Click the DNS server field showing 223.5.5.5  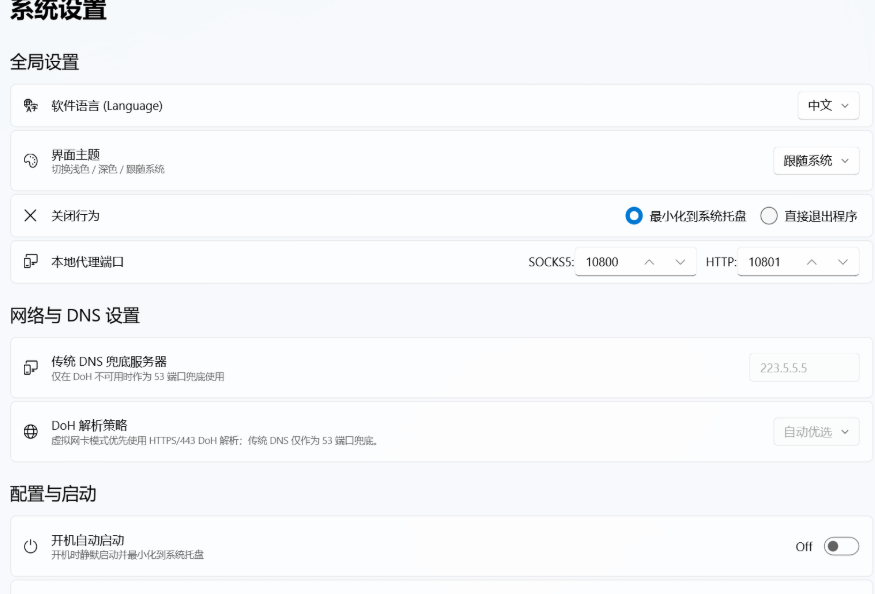point(804,367)
